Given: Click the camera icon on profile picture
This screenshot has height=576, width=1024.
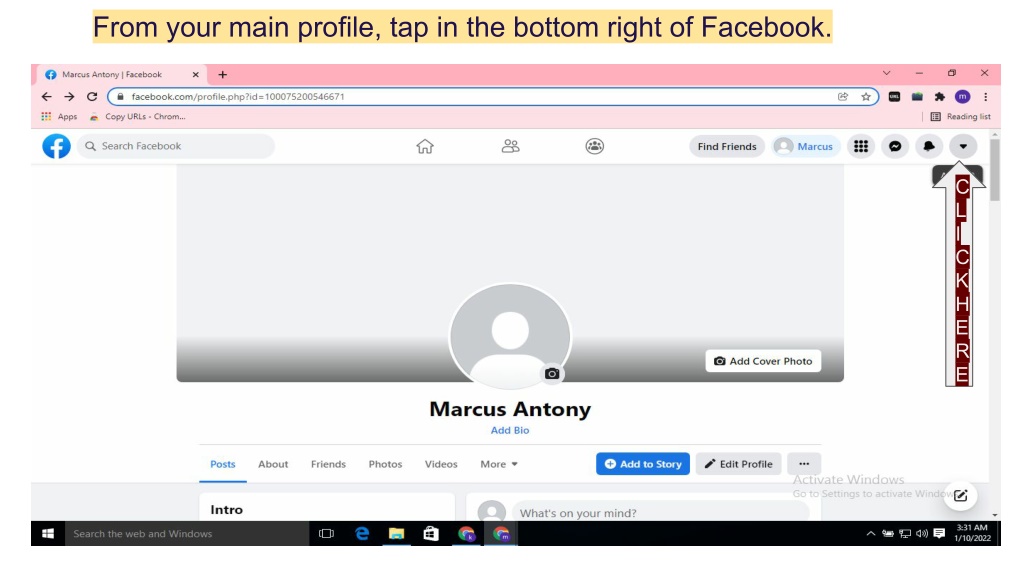Looking at the screenshot, I should tap(552, 374).
